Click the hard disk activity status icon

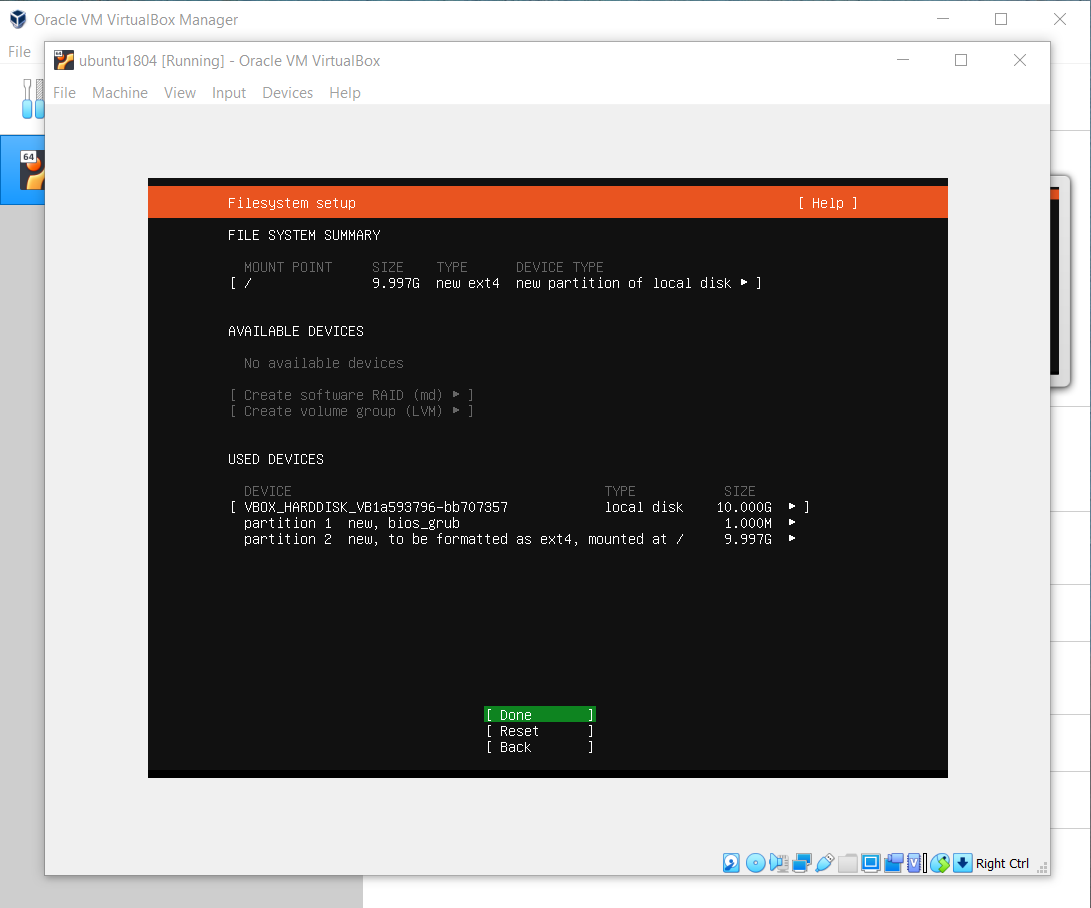[732, 863]
